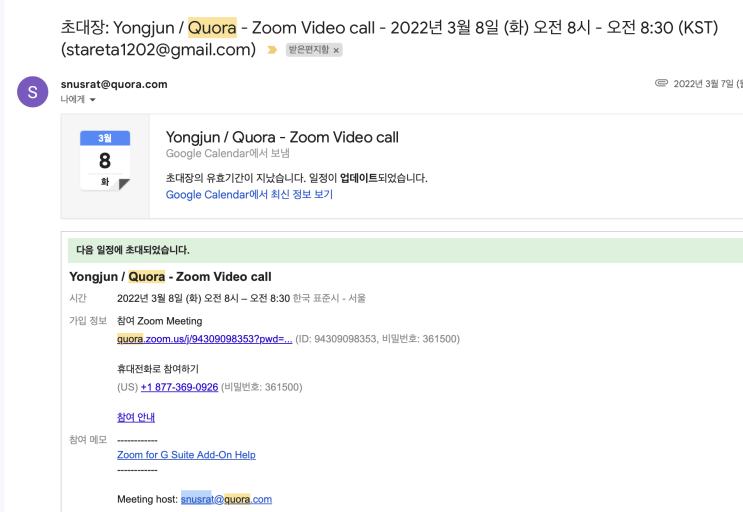The height and width of the screenshot is (512, 743).
Task: Open the sender avatar with letter S
Action: 32,92
